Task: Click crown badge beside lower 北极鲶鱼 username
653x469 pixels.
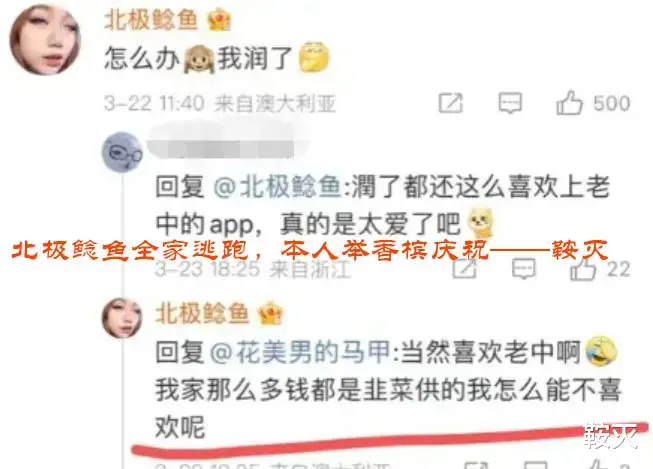Action: [270, 313]
